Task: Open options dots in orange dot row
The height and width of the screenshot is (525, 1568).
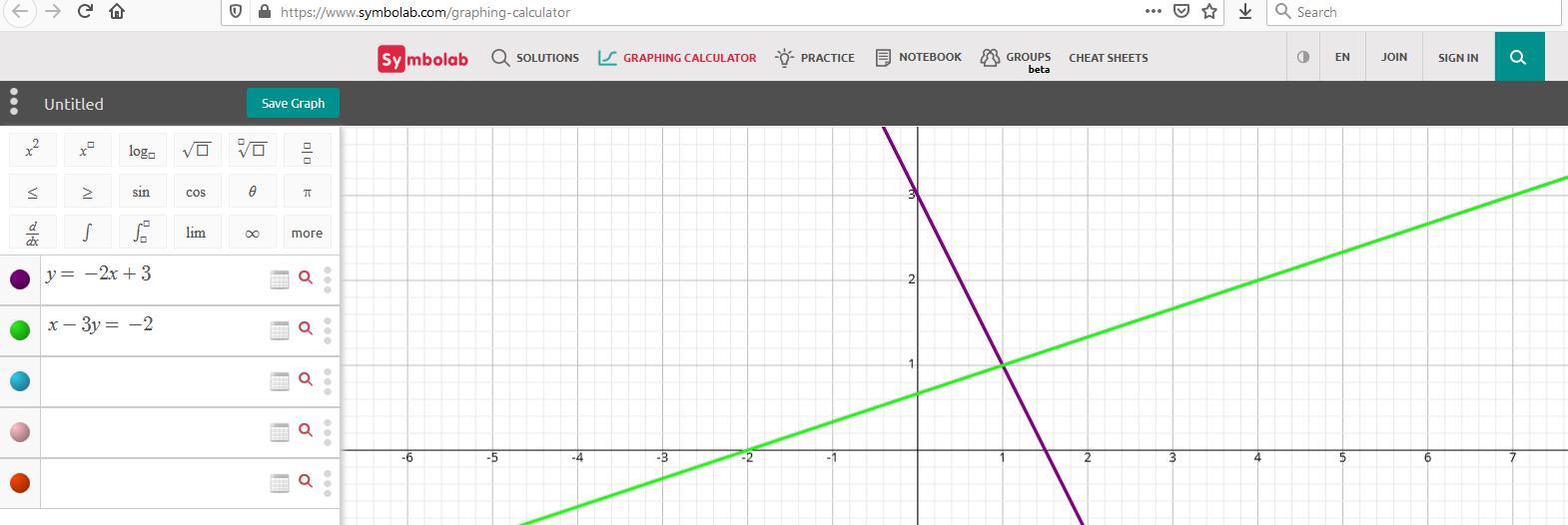Action: 328,483
